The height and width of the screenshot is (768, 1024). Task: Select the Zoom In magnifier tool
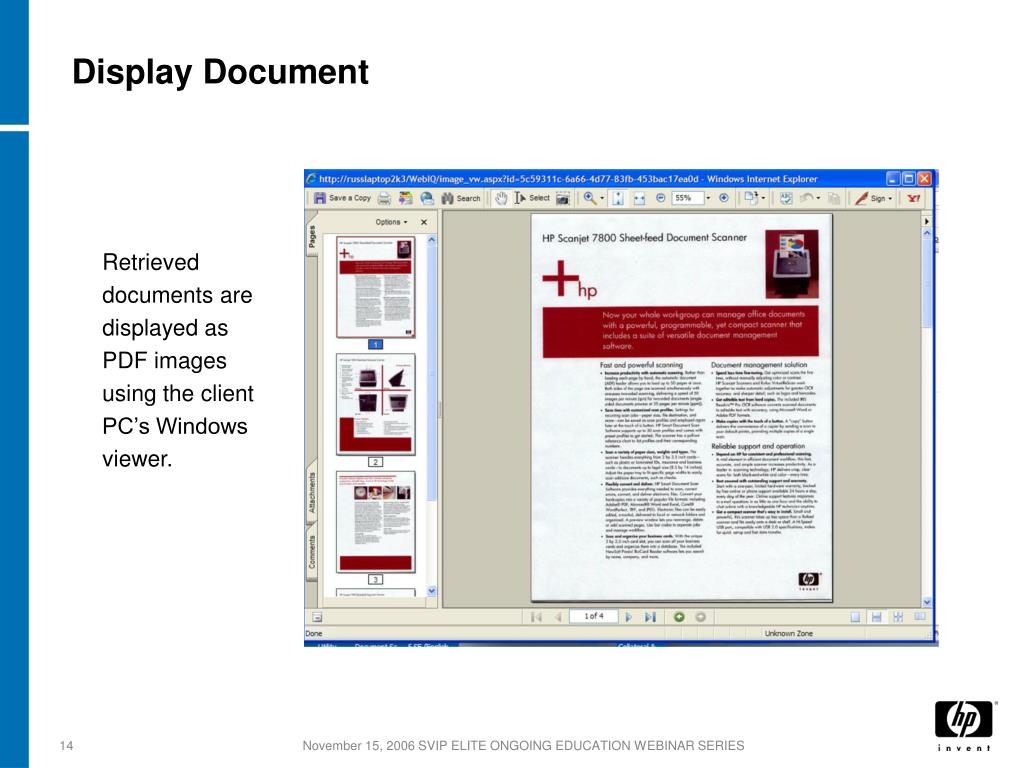tap(590, 198)
